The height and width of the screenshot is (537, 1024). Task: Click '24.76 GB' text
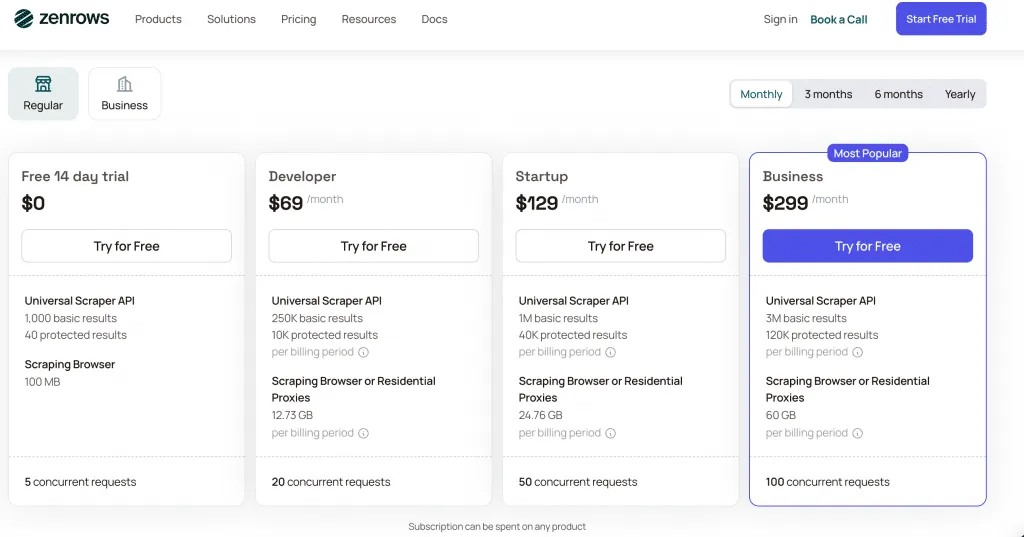tap(540, 415)
